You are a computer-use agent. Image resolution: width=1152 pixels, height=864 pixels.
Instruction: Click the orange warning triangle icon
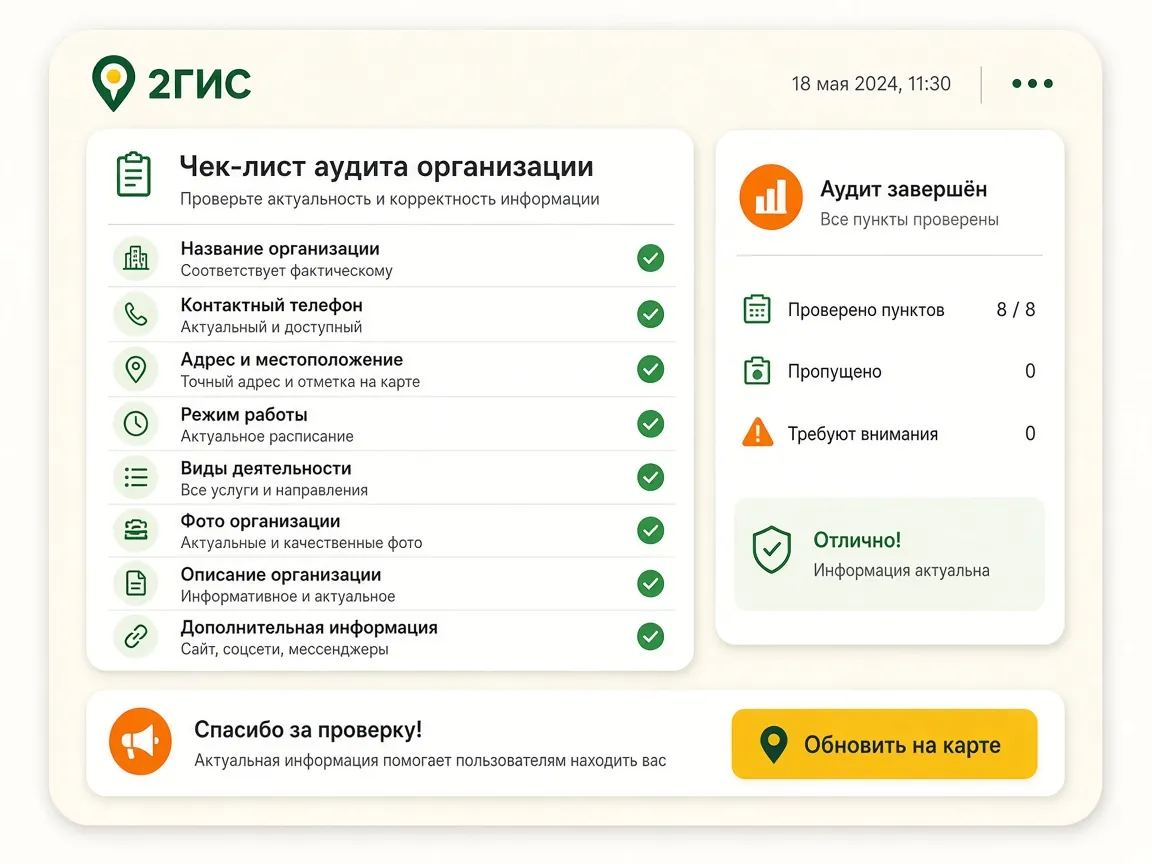point(757,432)
